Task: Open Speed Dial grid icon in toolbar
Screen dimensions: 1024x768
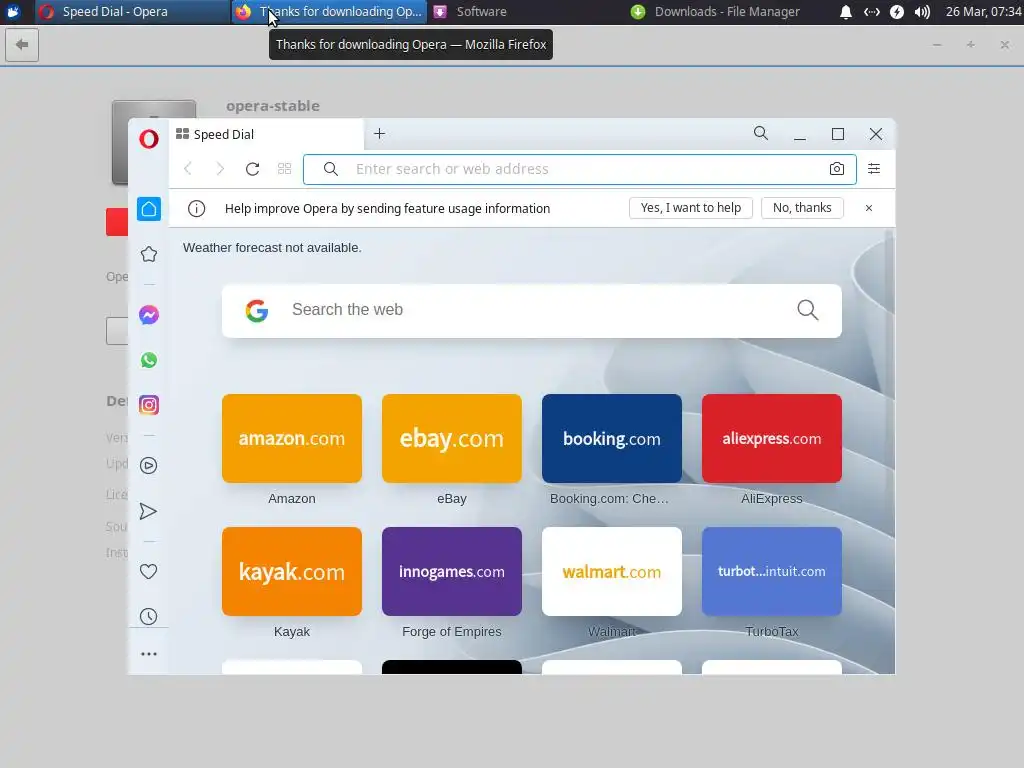Action: pyautogui.click(x=285, y=169)
